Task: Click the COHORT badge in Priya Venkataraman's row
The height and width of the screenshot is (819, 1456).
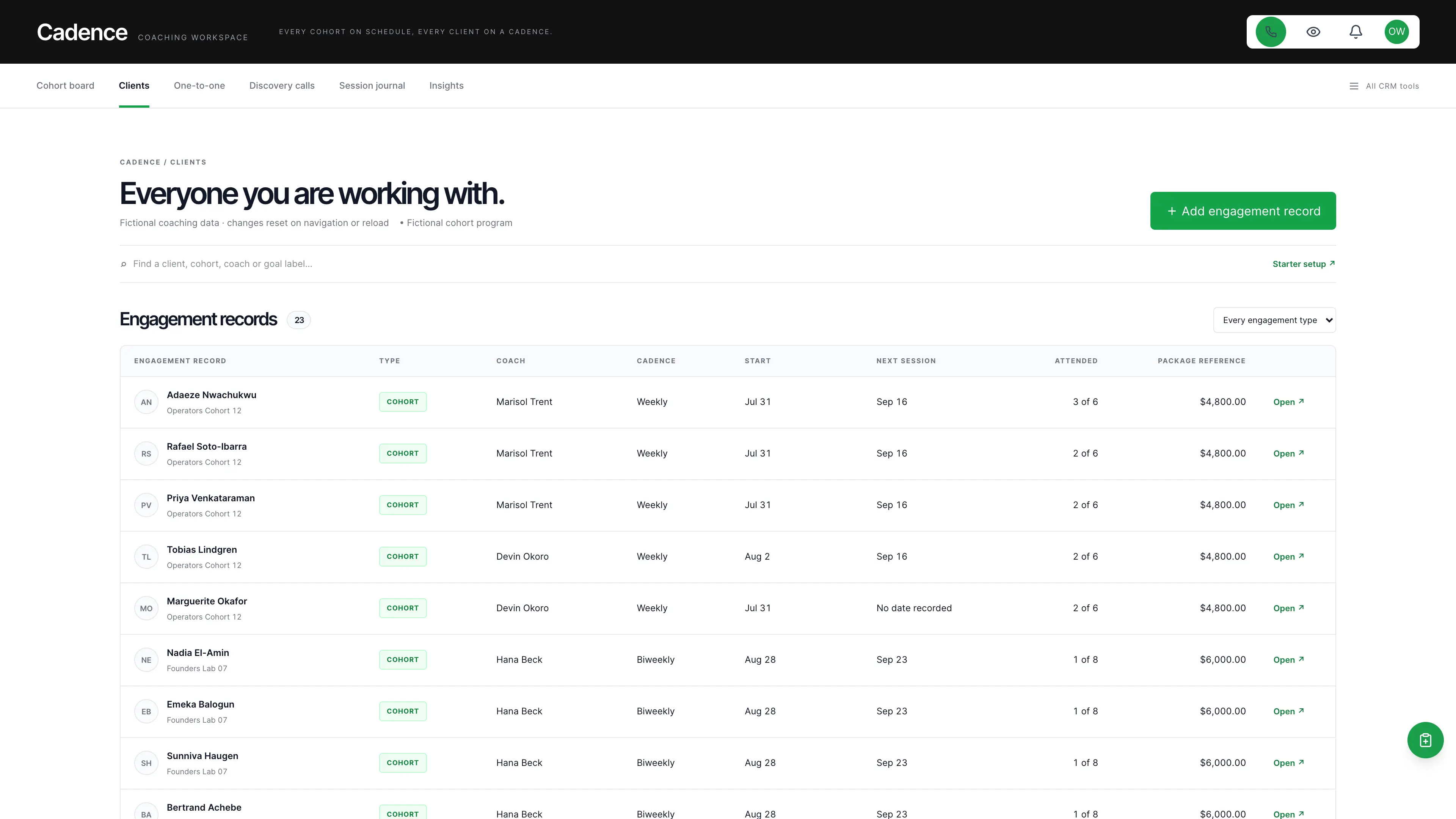Action: tap(402, 505)
